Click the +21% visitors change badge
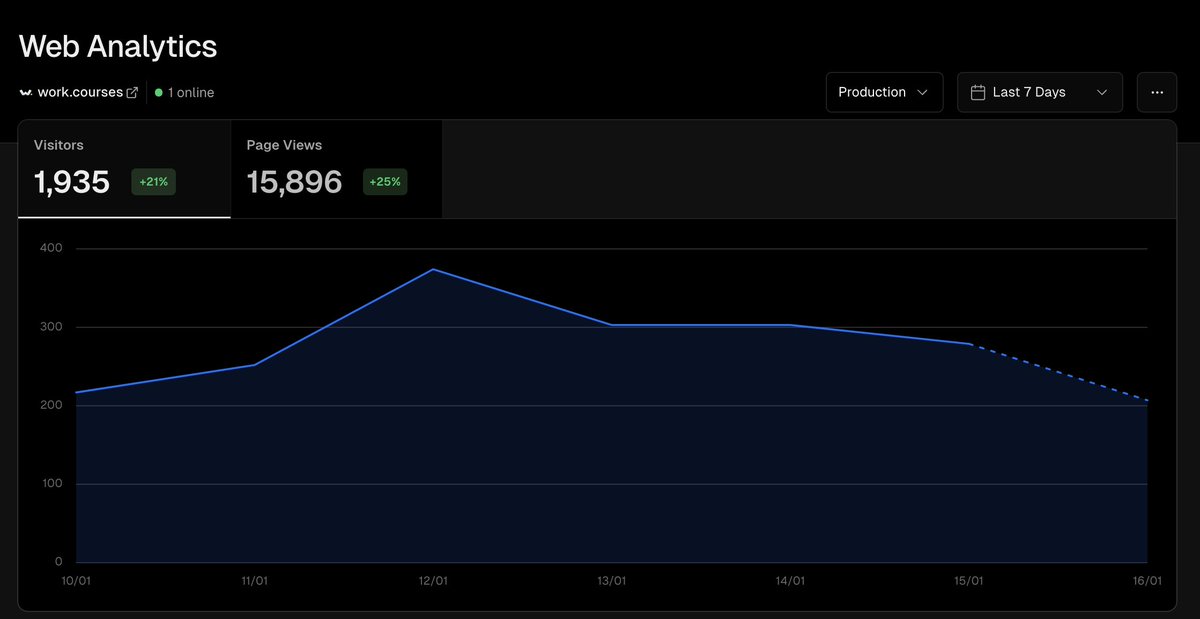The width and height of the screenshot is (1200, 619). 154,182
